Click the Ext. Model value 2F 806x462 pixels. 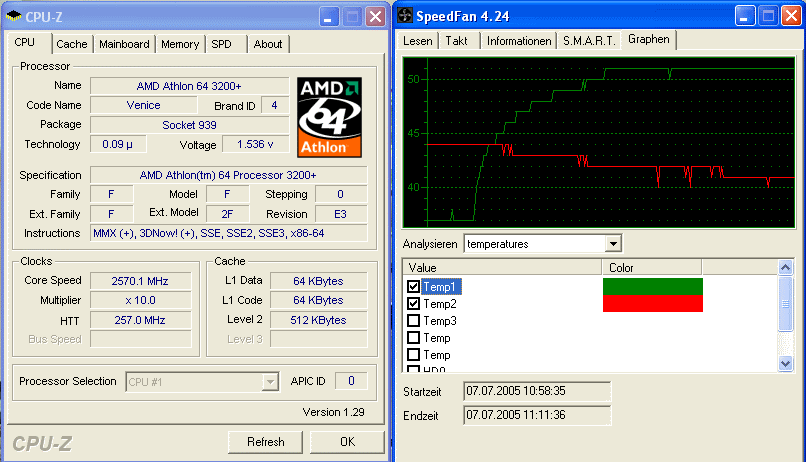coord(227,214)
